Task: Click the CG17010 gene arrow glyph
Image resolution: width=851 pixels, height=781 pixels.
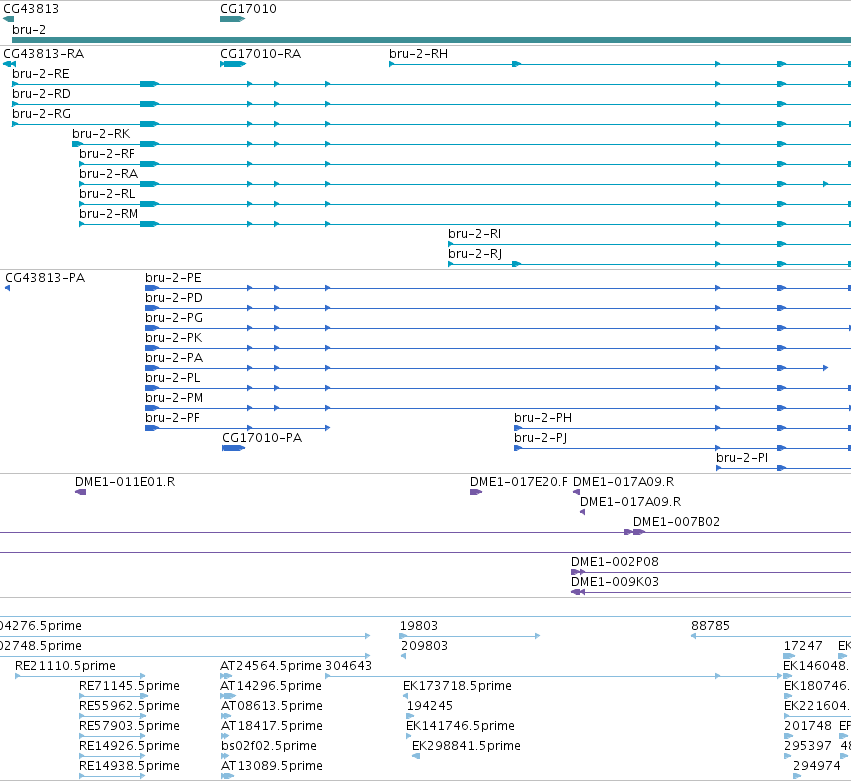Action: click(232, 19)
